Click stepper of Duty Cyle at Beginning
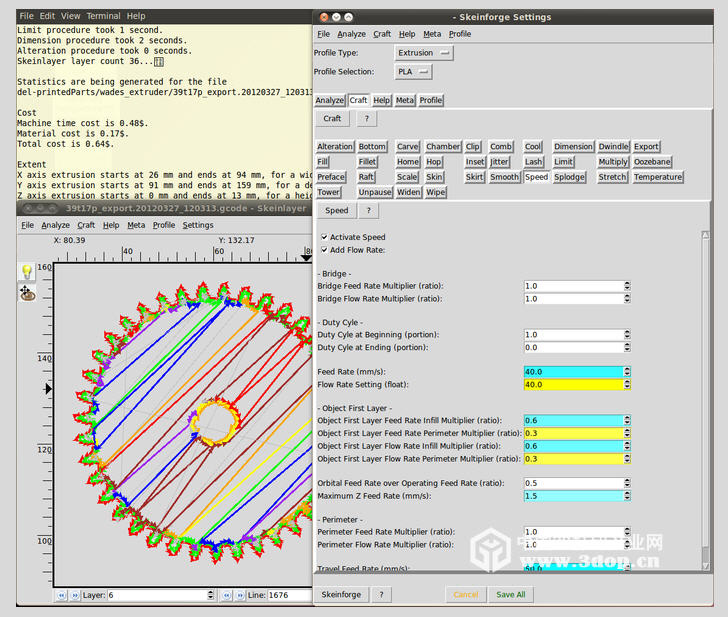Screen dimensions: 728x617 point(627,335)
